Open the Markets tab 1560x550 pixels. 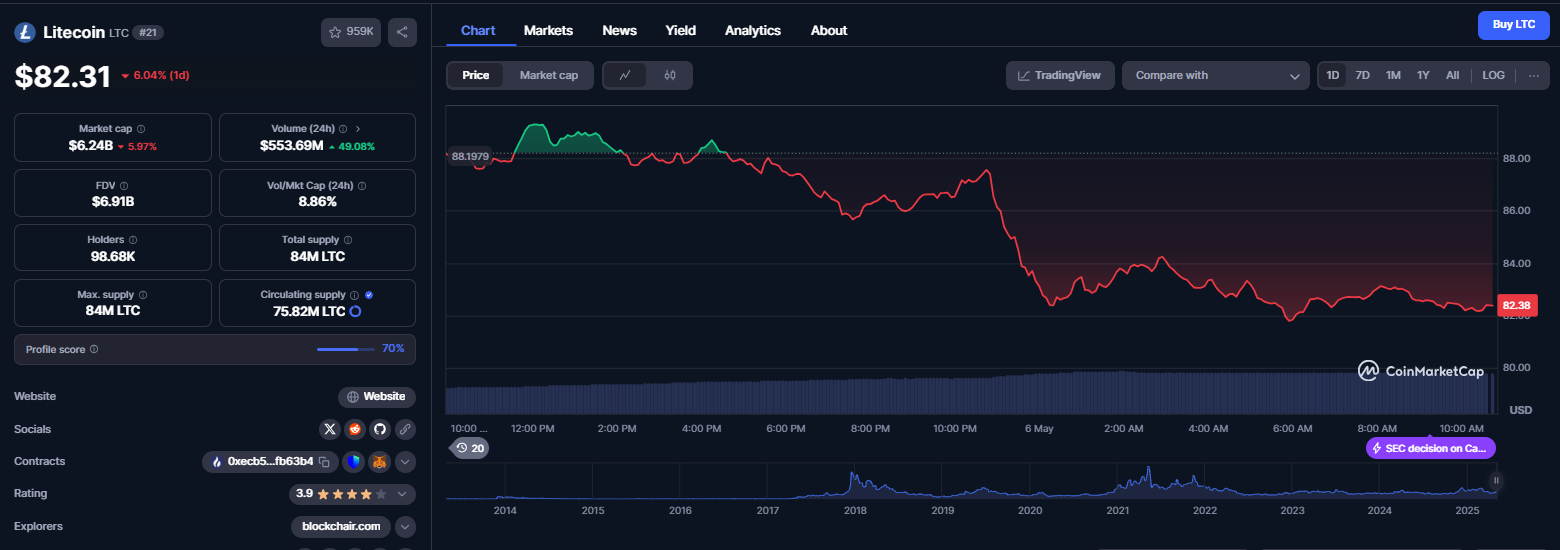tap(548, 30)
